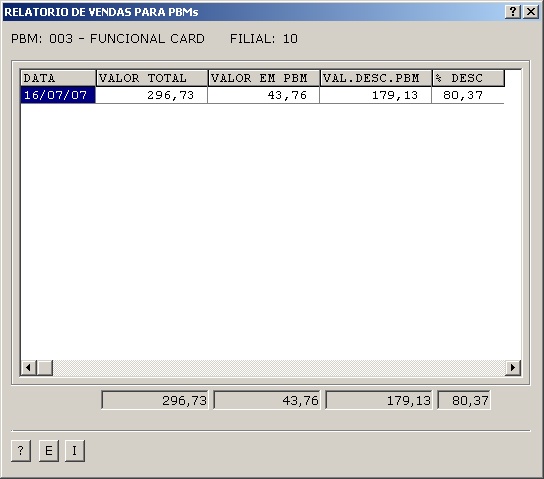Click the VAL.DESC.PBM column header
The height and width of the screenshot is (479, 544).
(376, 78)
